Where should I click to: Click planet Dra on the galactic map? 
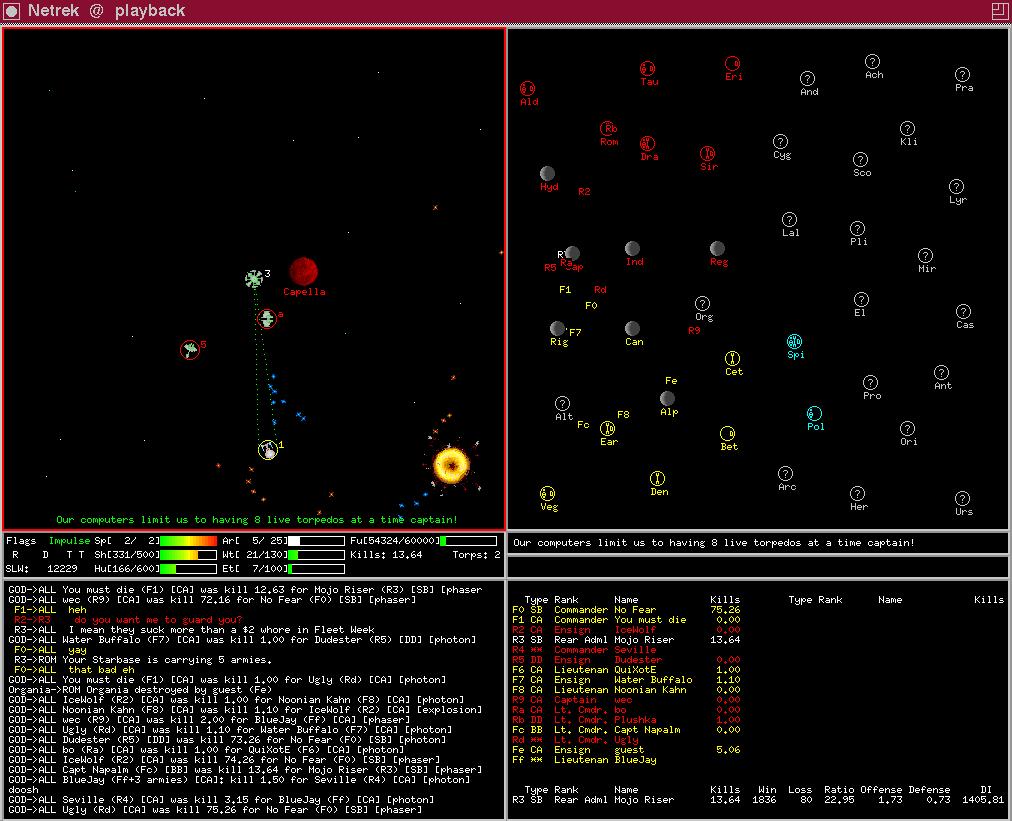(647, 143)
